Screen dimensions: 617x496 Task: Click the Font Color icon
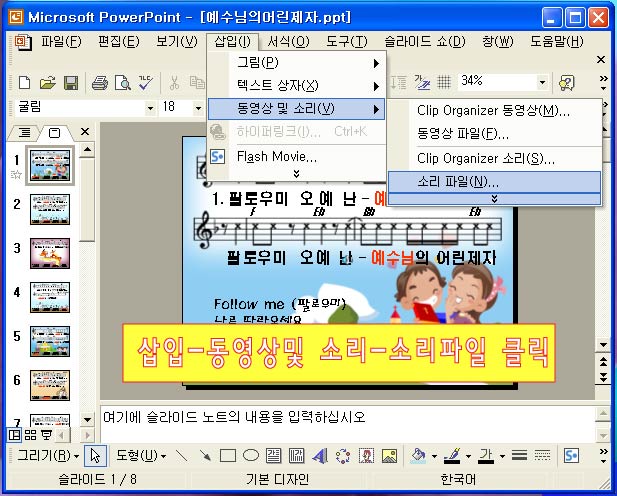486,456
